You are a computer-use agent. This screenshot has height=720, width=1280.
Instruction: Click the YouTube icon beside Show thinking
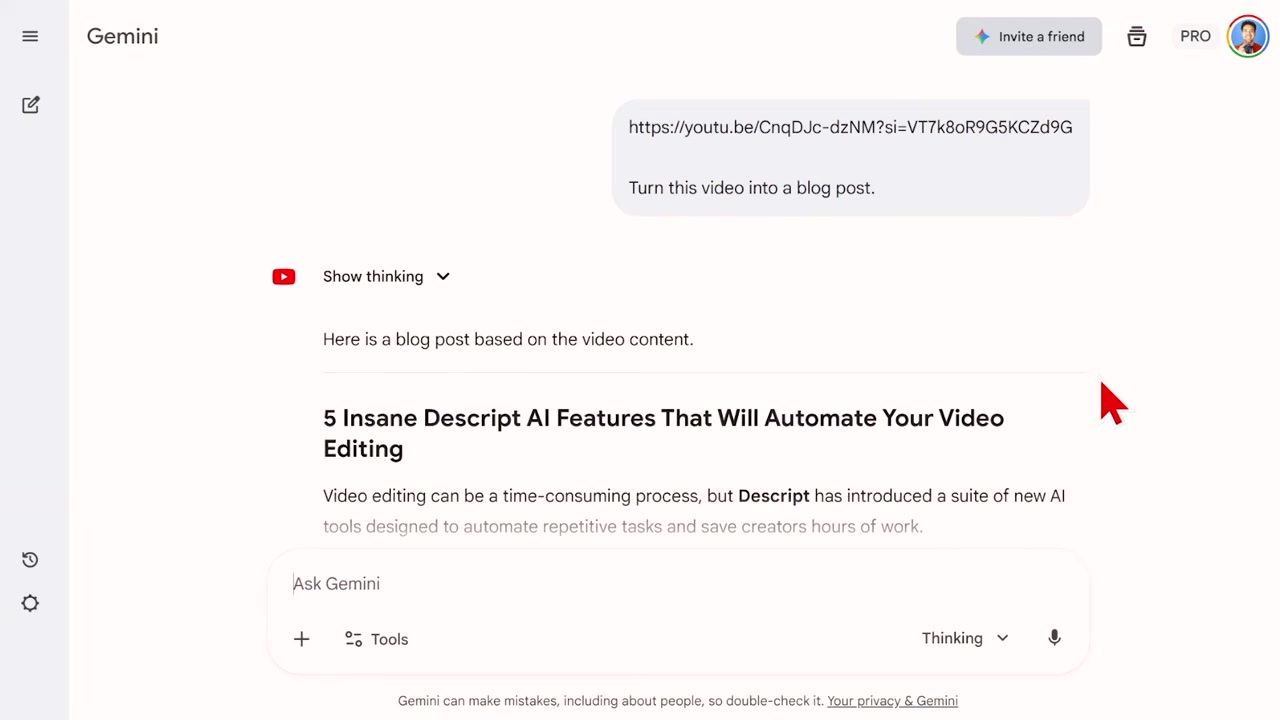(284, 277)
